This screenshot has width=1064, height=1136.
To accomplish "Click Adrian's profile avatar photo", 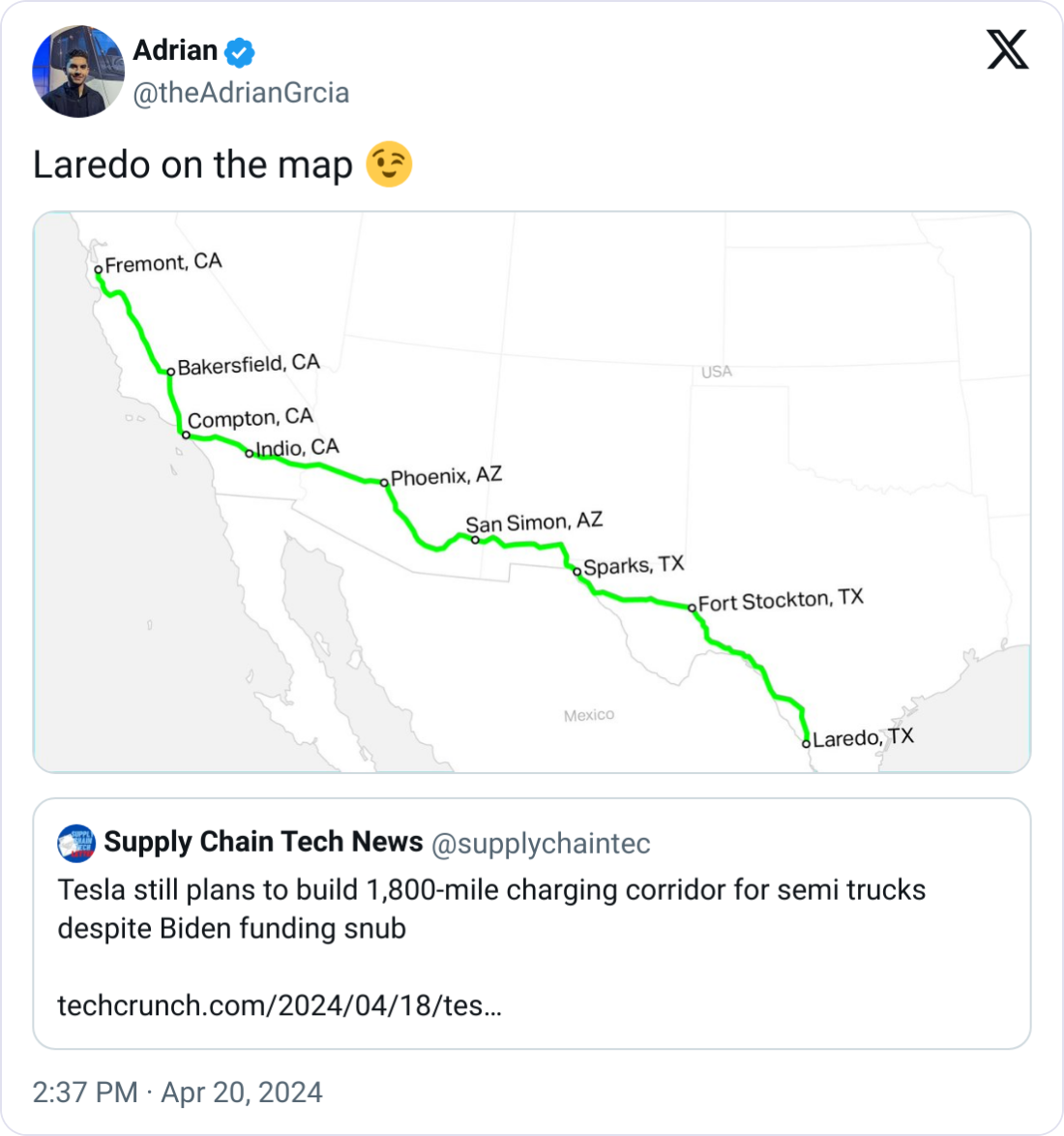I will click(78, 73).
